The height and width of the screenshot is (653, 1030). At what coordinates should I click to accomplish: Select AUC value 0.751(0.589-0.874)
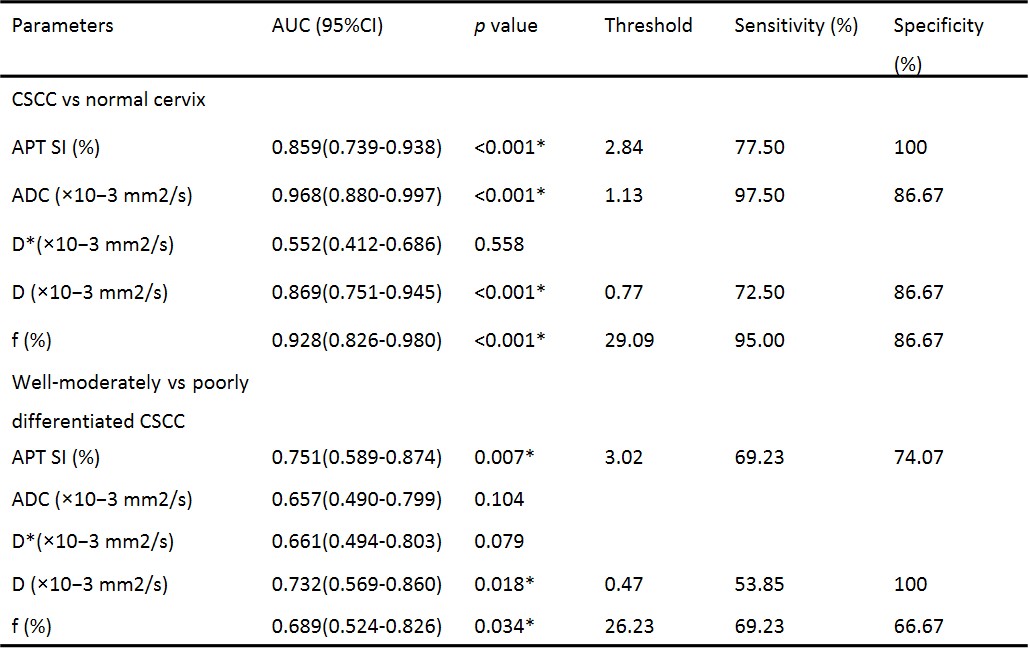click(357, 458)
